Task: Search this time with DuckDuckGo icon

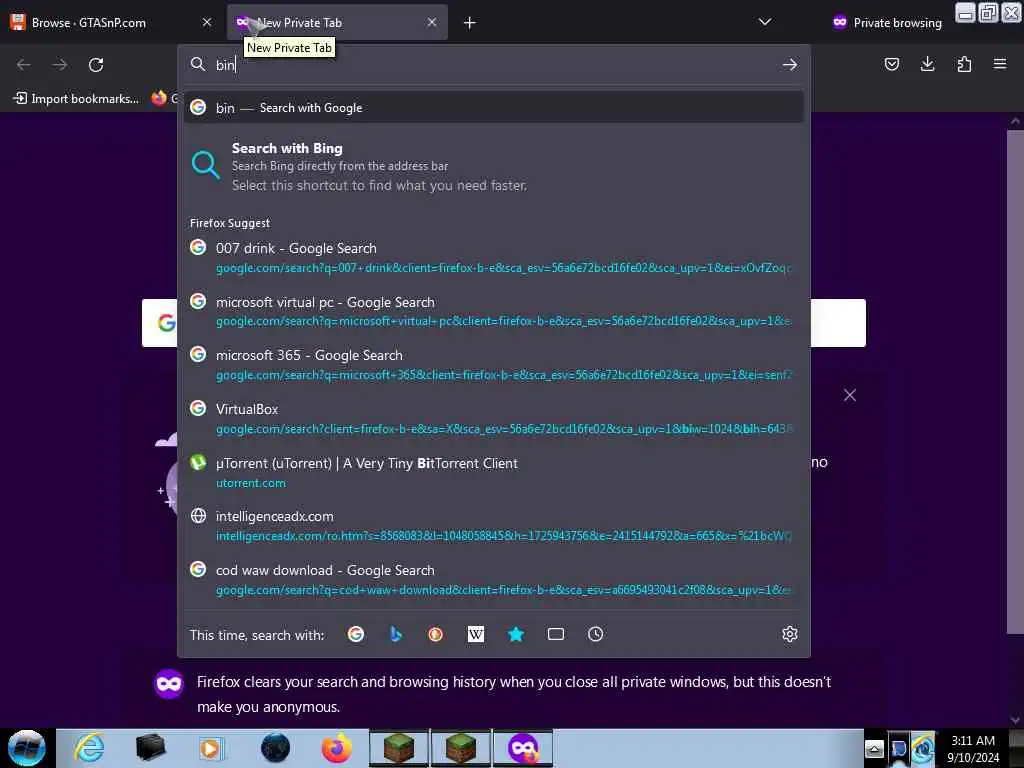Action: pos(436,634)
